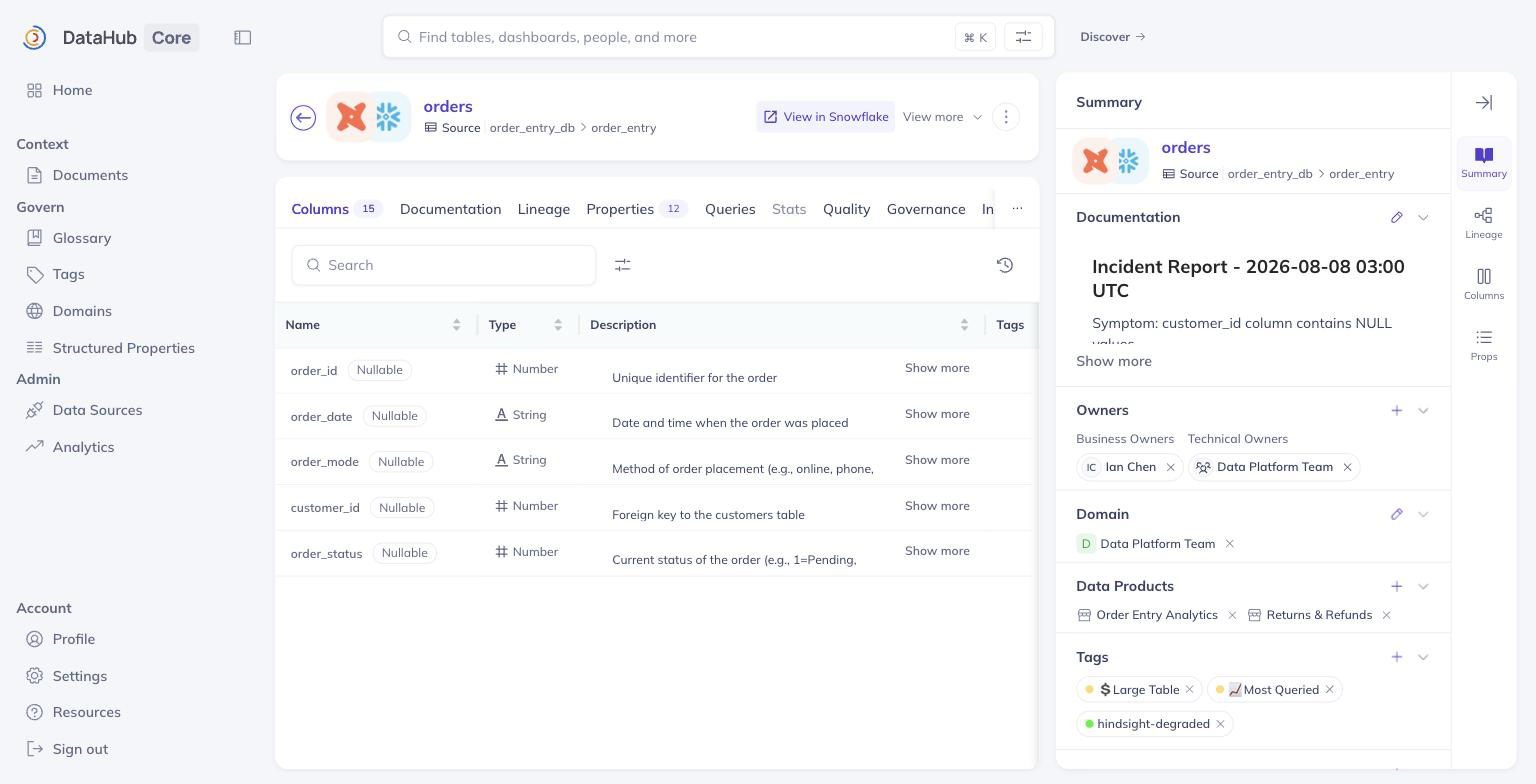Viewport: 1536px width, 784px height.
Task: Switch to the Lineage tab
Action: (544, 209)
